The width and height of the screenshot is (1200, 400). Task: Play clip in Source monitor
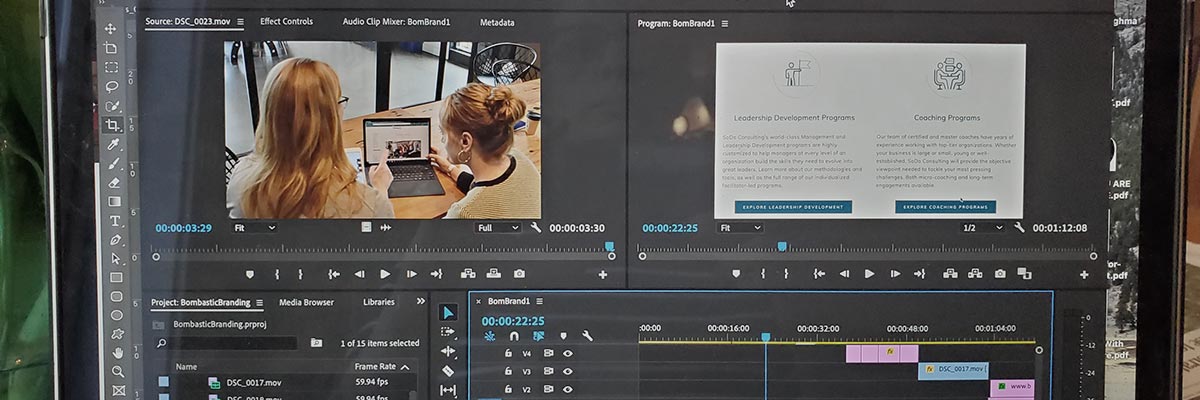[386, 274]
